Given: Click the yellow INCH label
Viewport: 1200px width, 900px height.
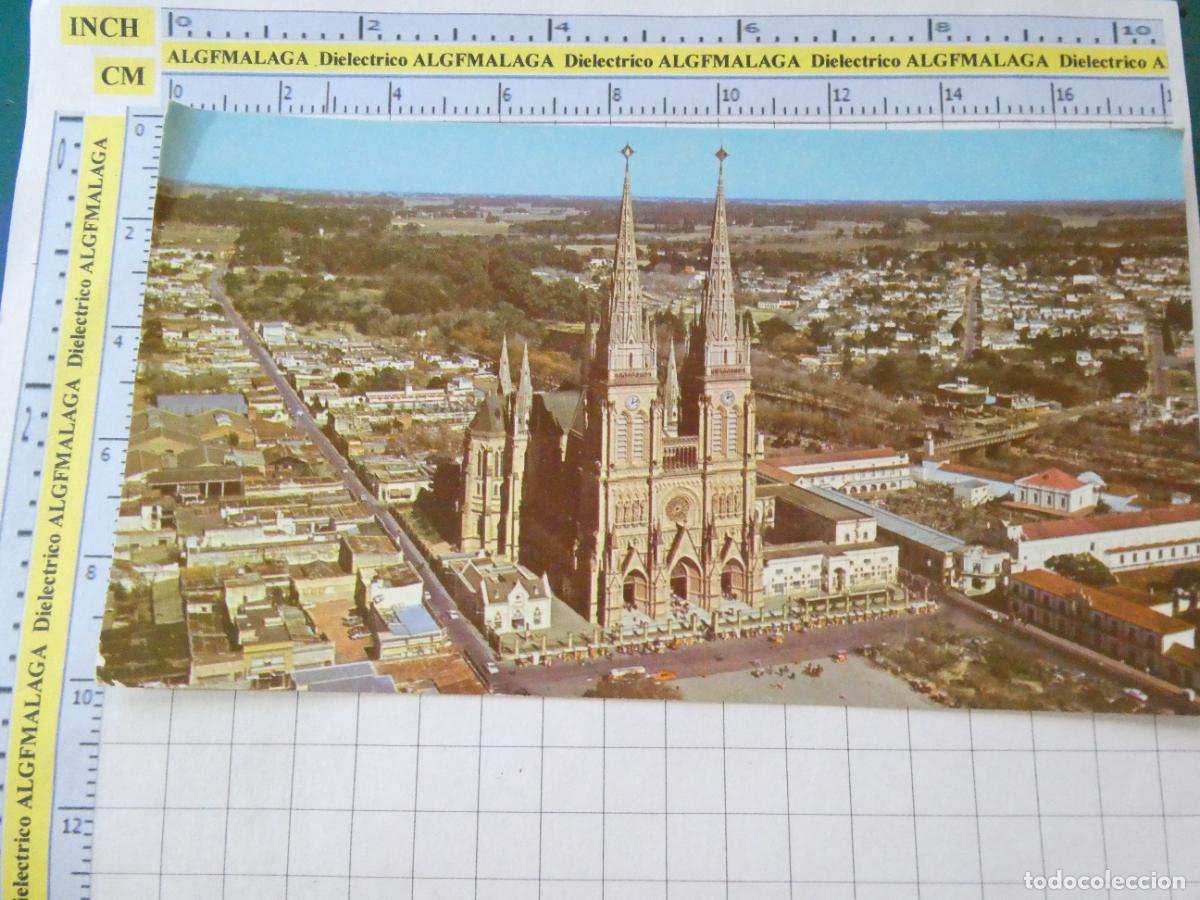Looking at the screenshot, I should [108, 26].
